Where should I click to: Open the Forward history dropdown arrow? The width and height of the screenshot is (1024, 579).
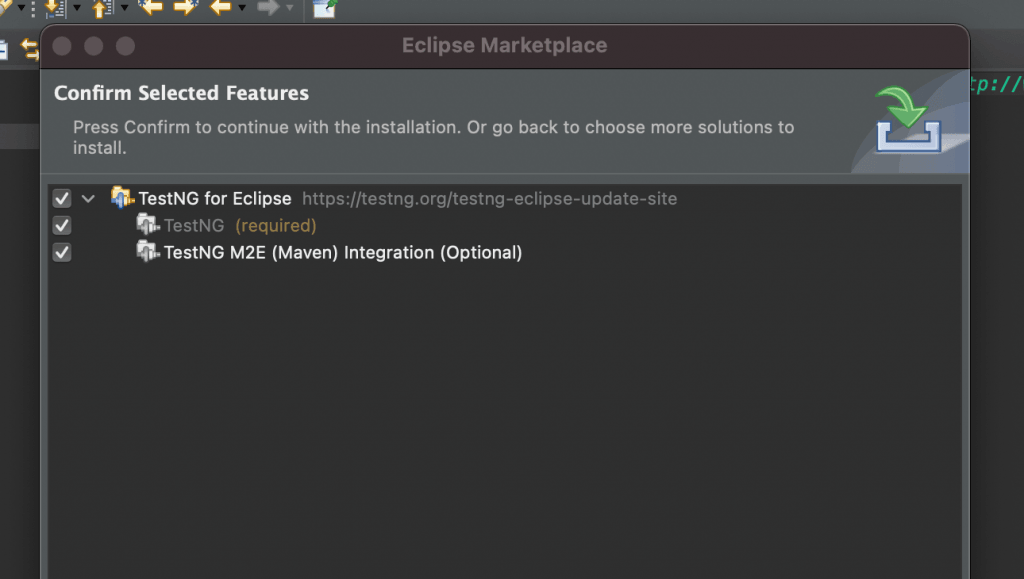(289, 8)
